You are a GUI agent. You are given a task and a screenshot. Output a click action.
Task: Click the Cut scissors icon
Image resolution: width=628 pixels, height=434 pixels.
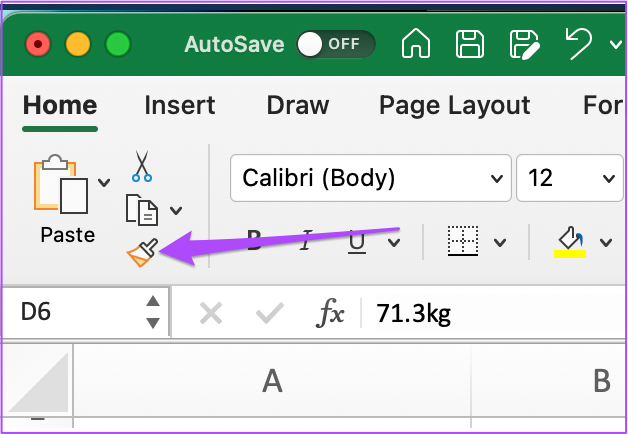142,166
